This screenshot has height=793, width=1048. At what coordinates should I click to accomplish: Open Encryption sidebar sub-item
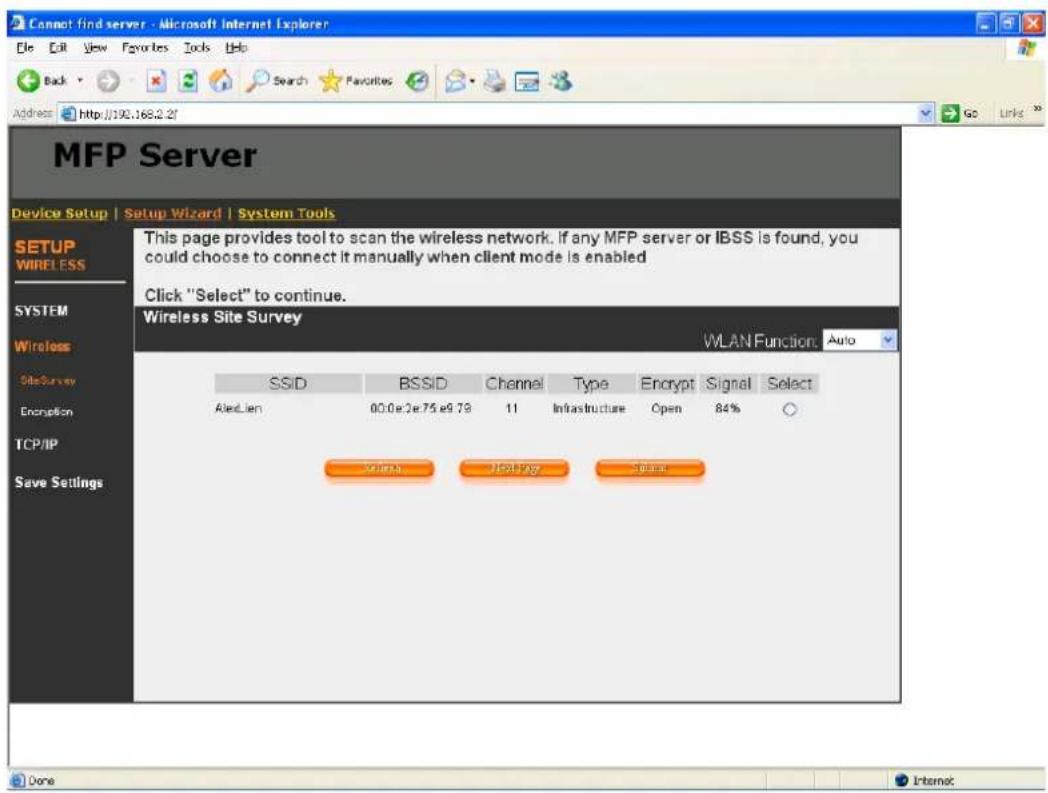[x=46, y=411]
